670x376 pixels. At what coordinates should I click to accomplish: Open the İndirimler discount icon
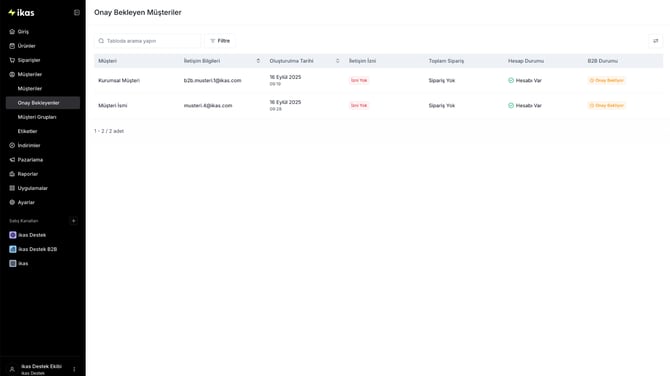pyautogui.click(x=12, y=145)
